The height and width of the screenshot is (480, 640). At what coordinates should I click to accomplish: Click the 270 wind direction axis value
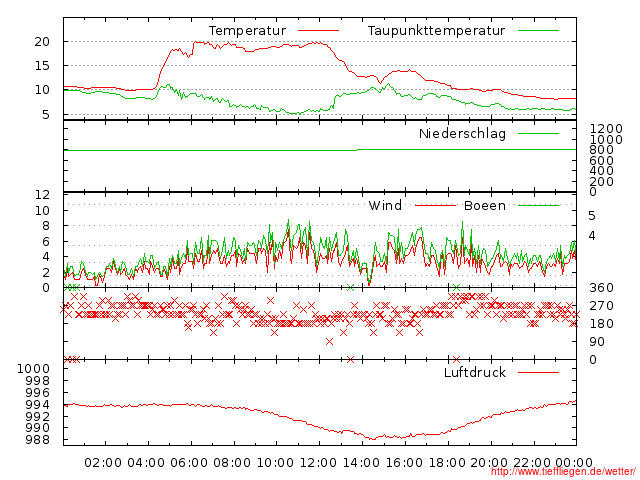click(x=601, y=306)
